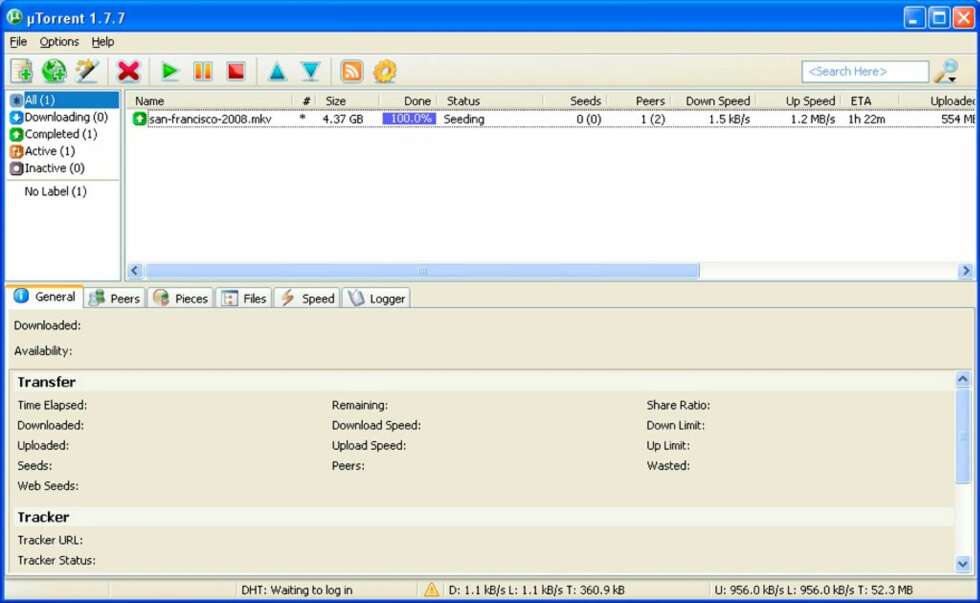Click the torrent list left scroll arrow
The width and height of the screenshot is (980, 603).
tap(135, 271)
